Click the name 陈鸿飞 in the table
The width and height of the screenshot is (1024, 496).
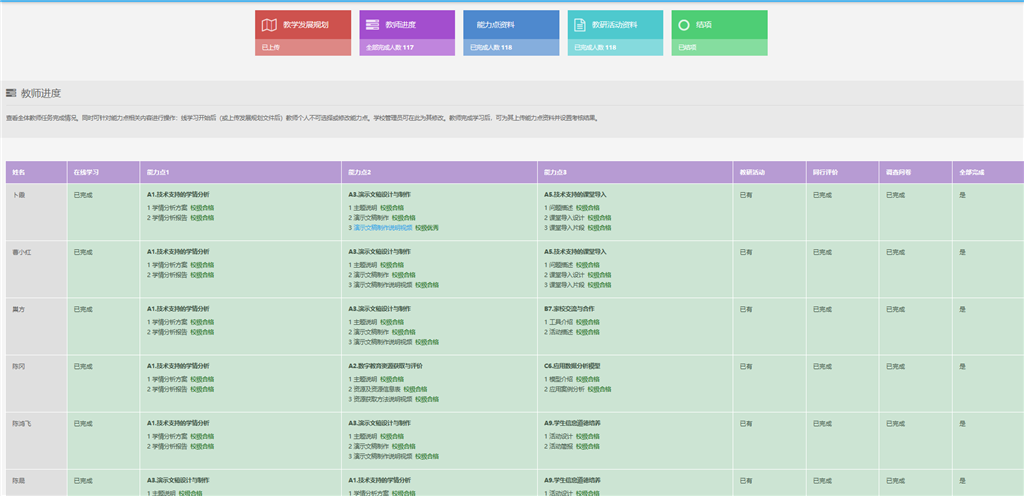(x=22, y=424)
